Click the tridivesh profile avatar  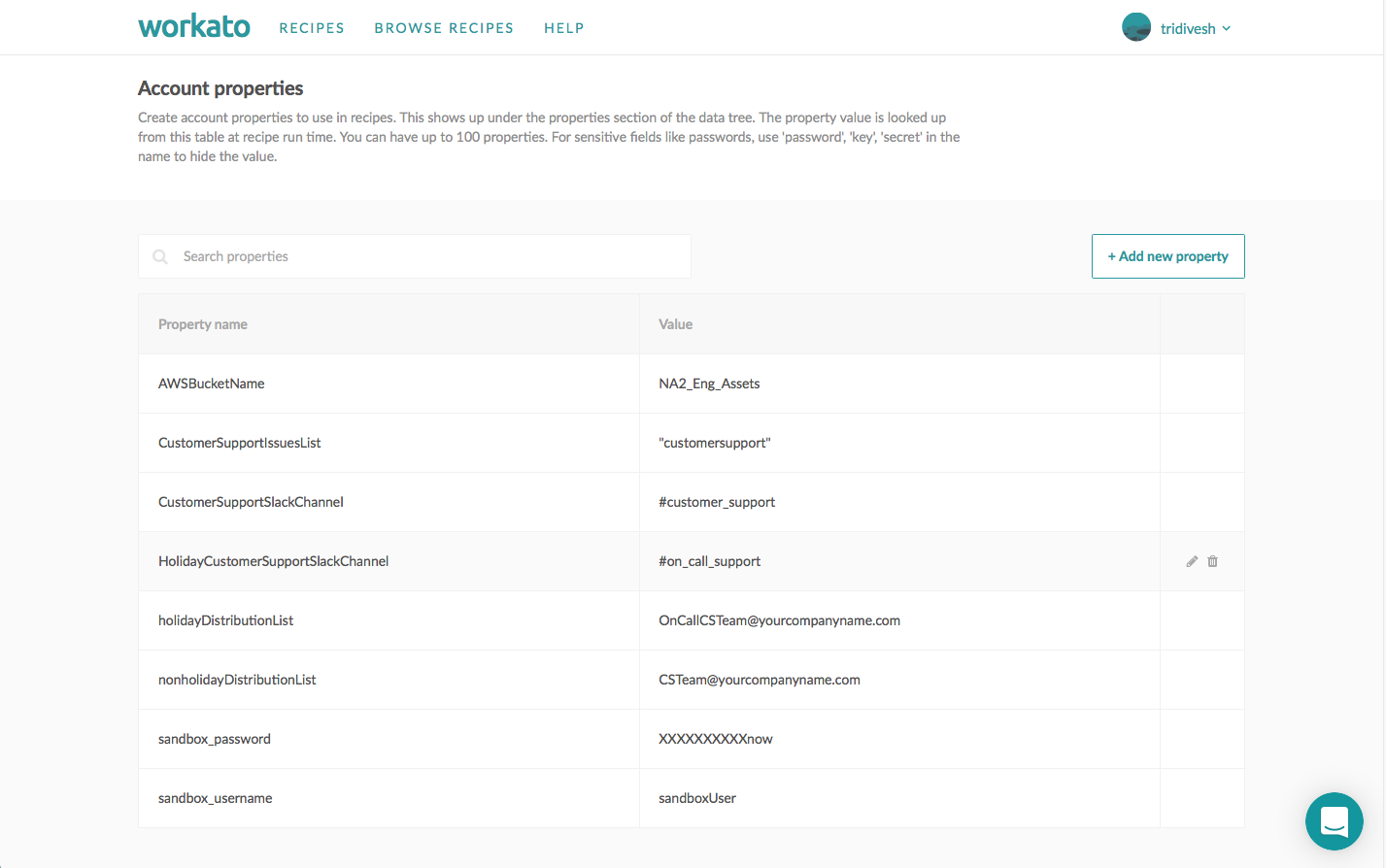coord(1135,28)
